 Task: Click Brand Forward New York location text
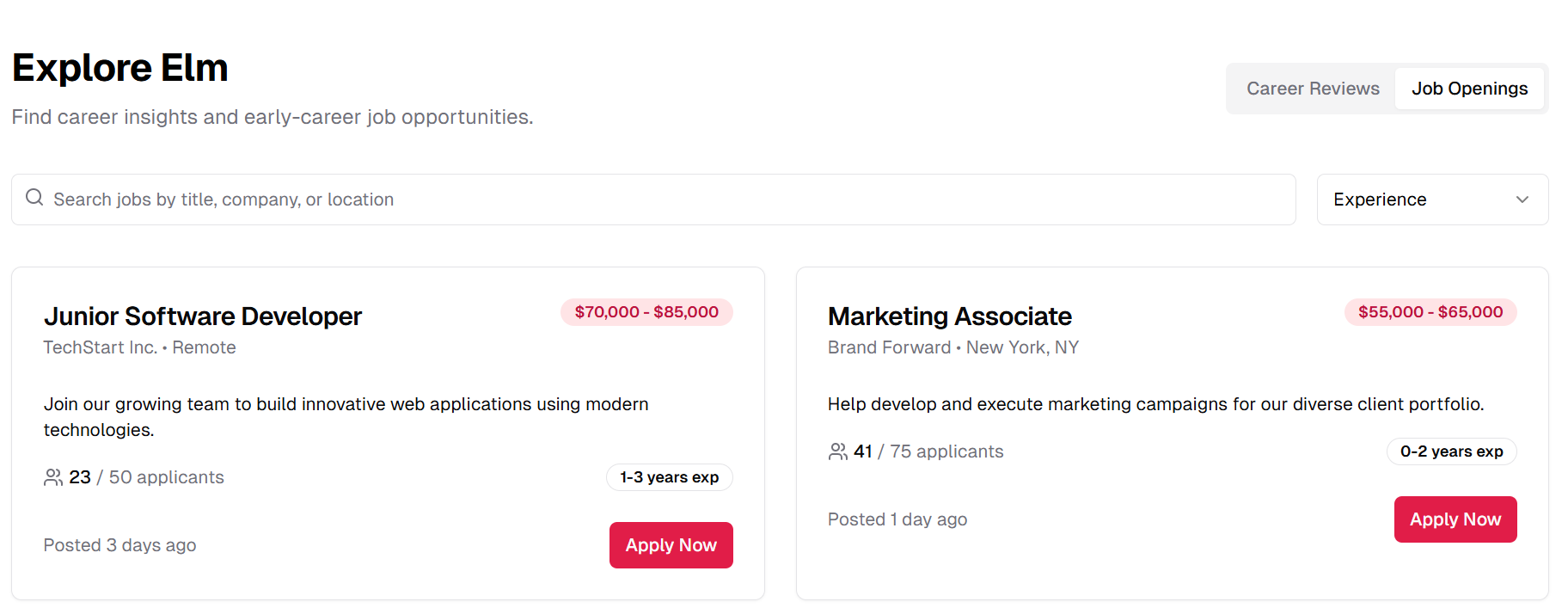point(952,347)
